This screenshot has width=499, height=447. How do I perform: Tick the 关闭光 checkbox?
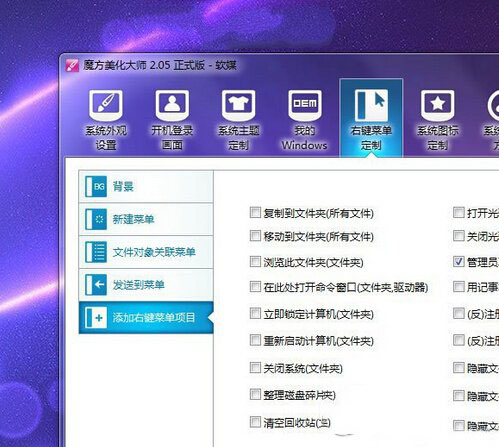click(x=459, y=236)
